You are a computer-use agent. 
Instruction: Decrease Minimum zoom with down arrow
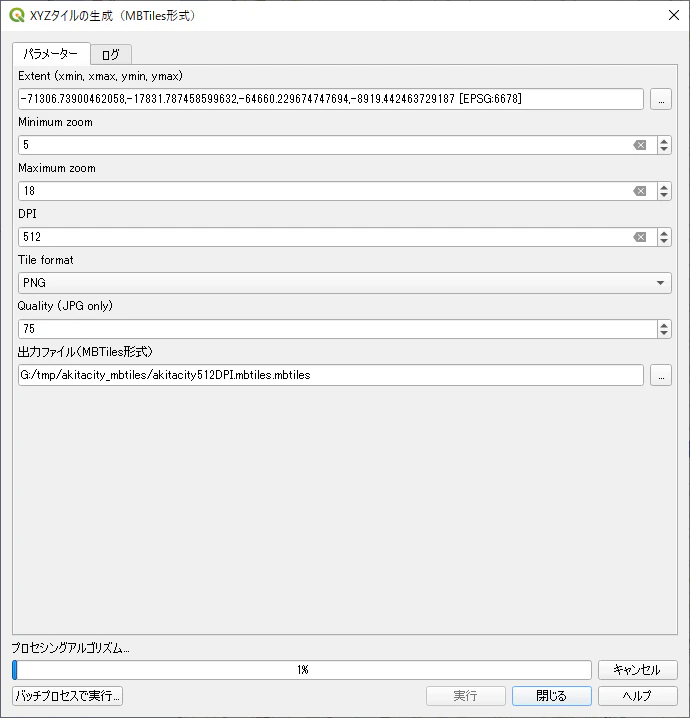664,150
